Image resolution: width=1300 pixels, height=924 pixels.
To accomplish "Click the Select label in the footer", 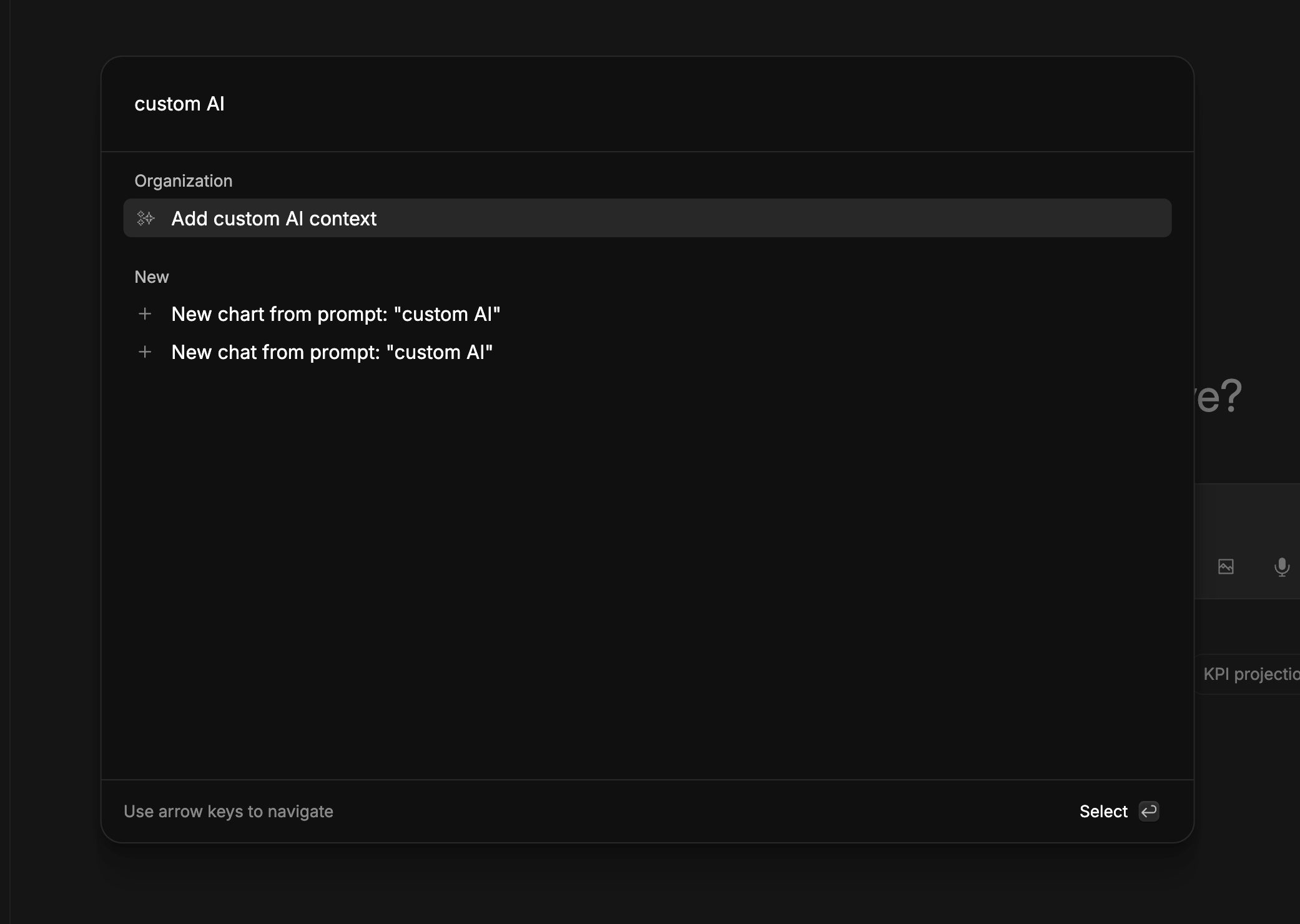I will 1103,811.
